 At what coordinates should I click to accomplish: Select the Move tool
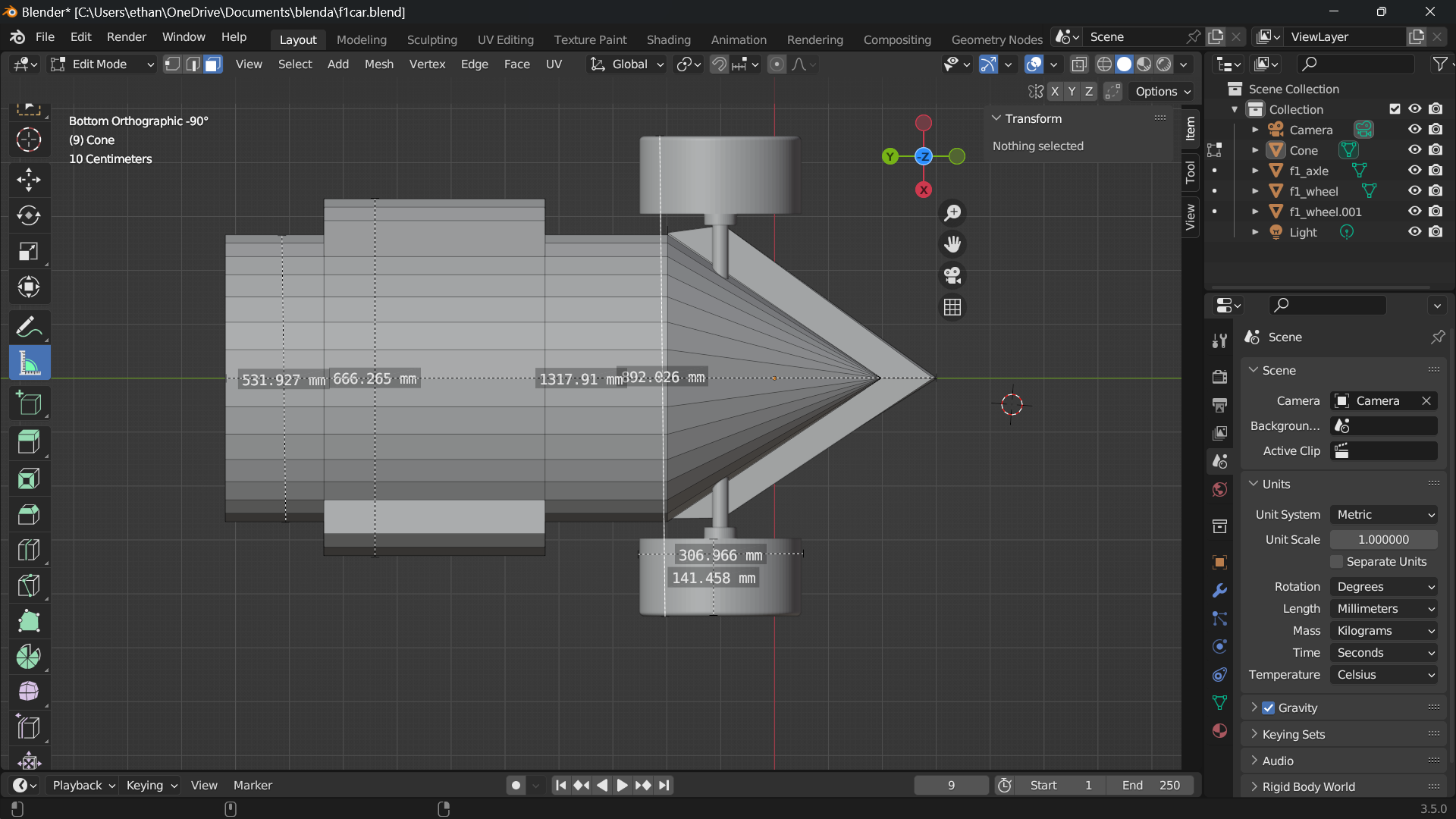pyautogui.click(x=29, y=180)
